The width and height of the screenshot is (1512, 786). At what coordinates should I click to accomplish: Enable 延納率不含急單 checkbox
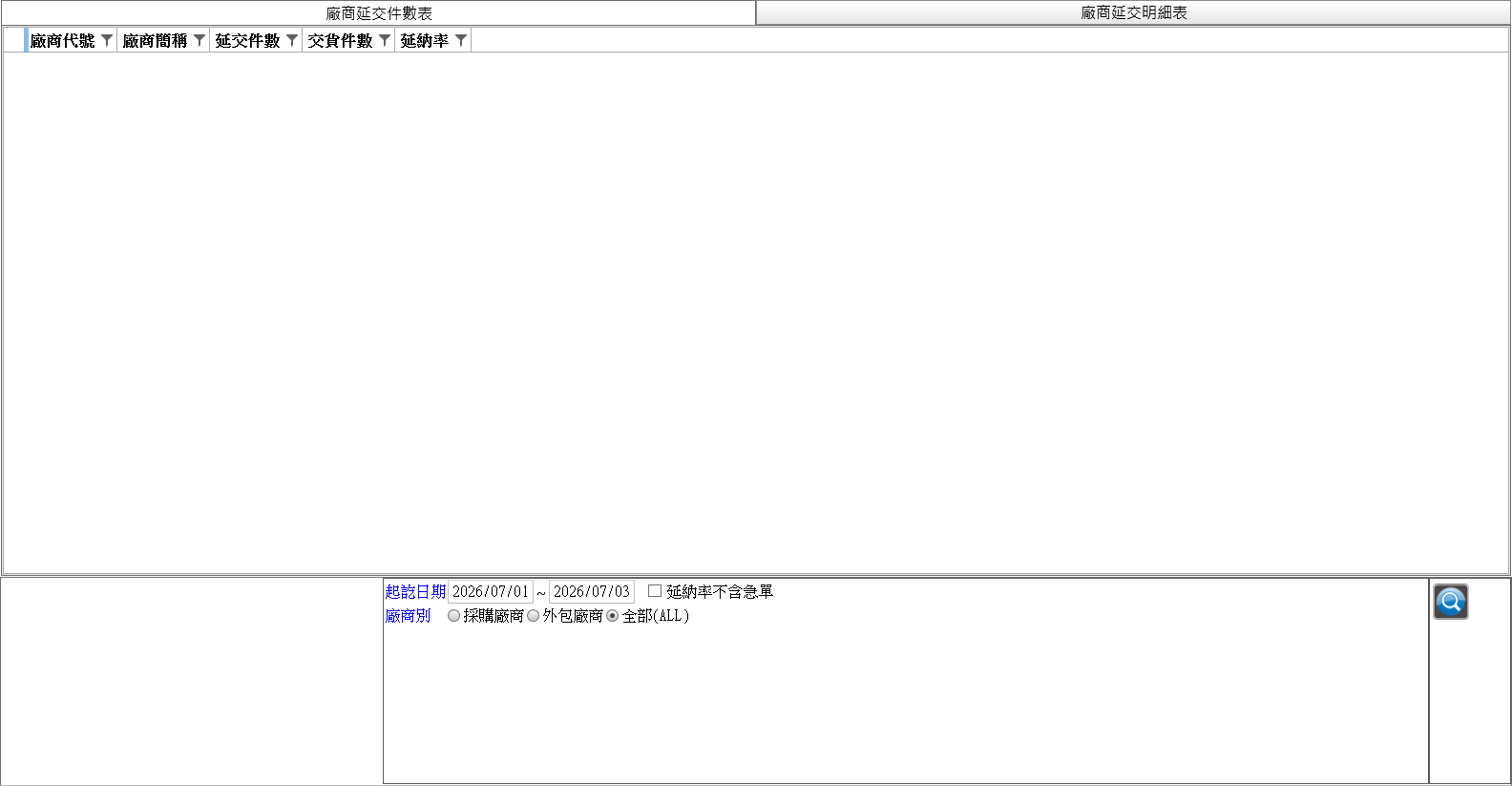point(655,591)
